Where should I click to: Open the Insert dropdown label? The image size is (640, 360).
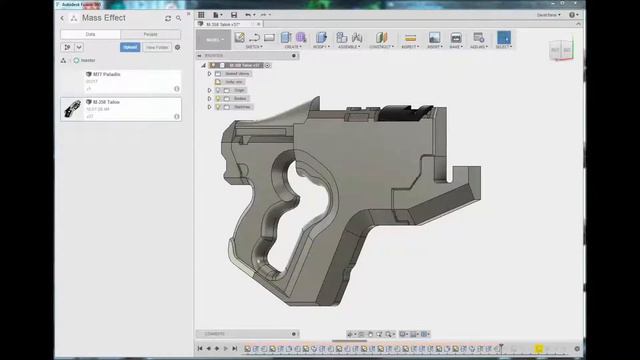(434, 47)
